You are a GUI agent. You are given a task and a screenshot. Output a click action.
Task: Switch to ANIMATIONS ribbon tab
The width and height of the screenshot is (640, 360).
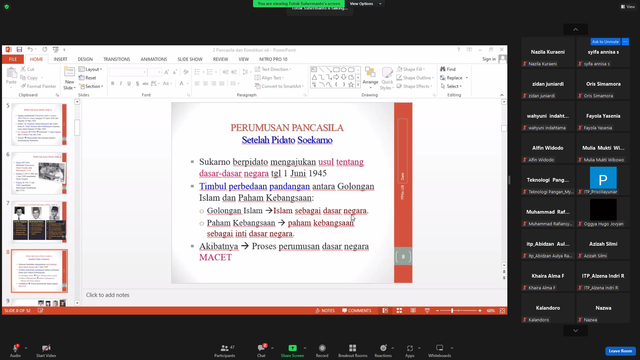click(x=154, y=59)
